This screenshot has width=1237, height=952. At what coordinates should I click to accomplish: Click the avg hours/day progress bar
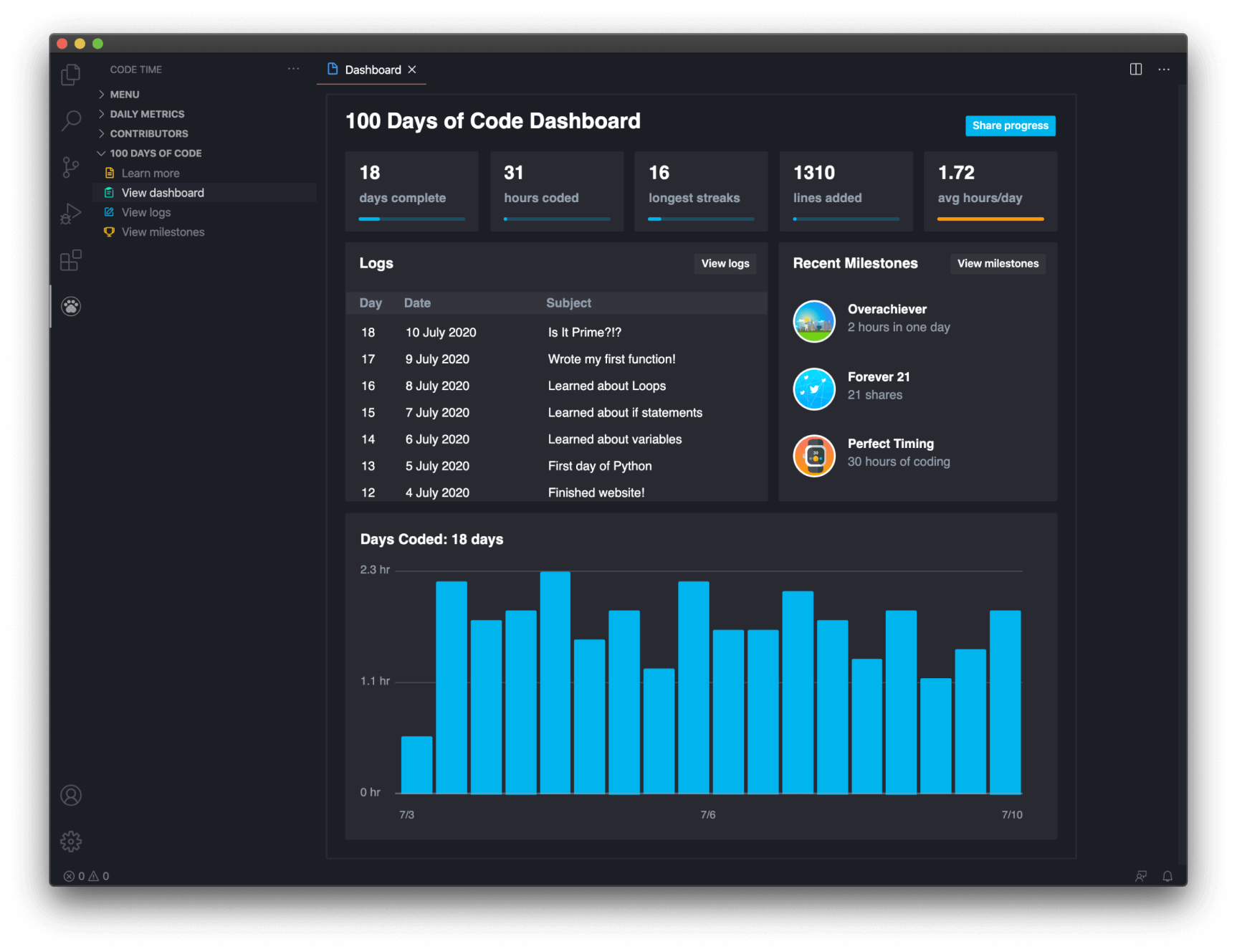(990, 219)
